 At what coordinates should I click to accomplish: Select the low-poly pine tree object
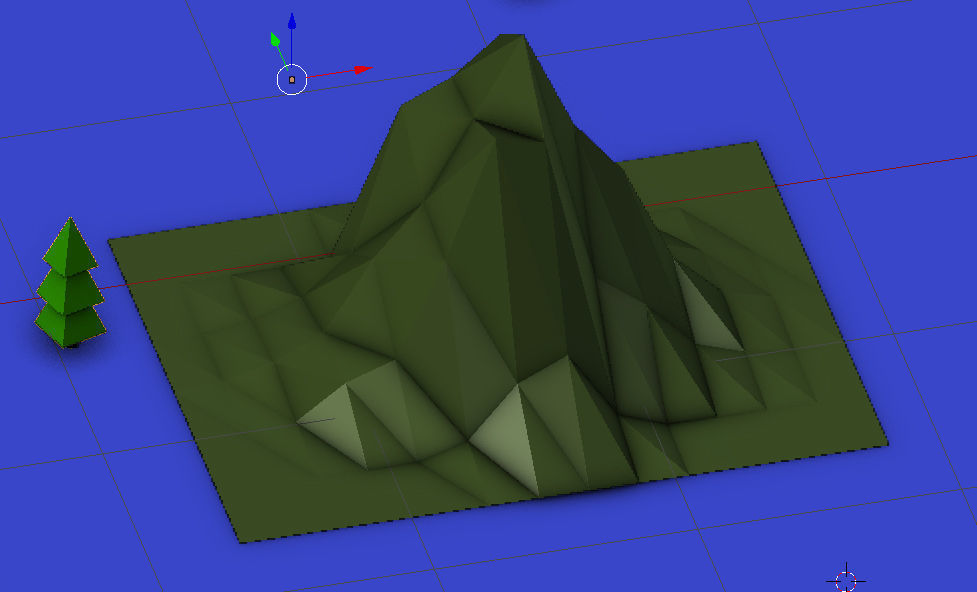pos(70,282)
